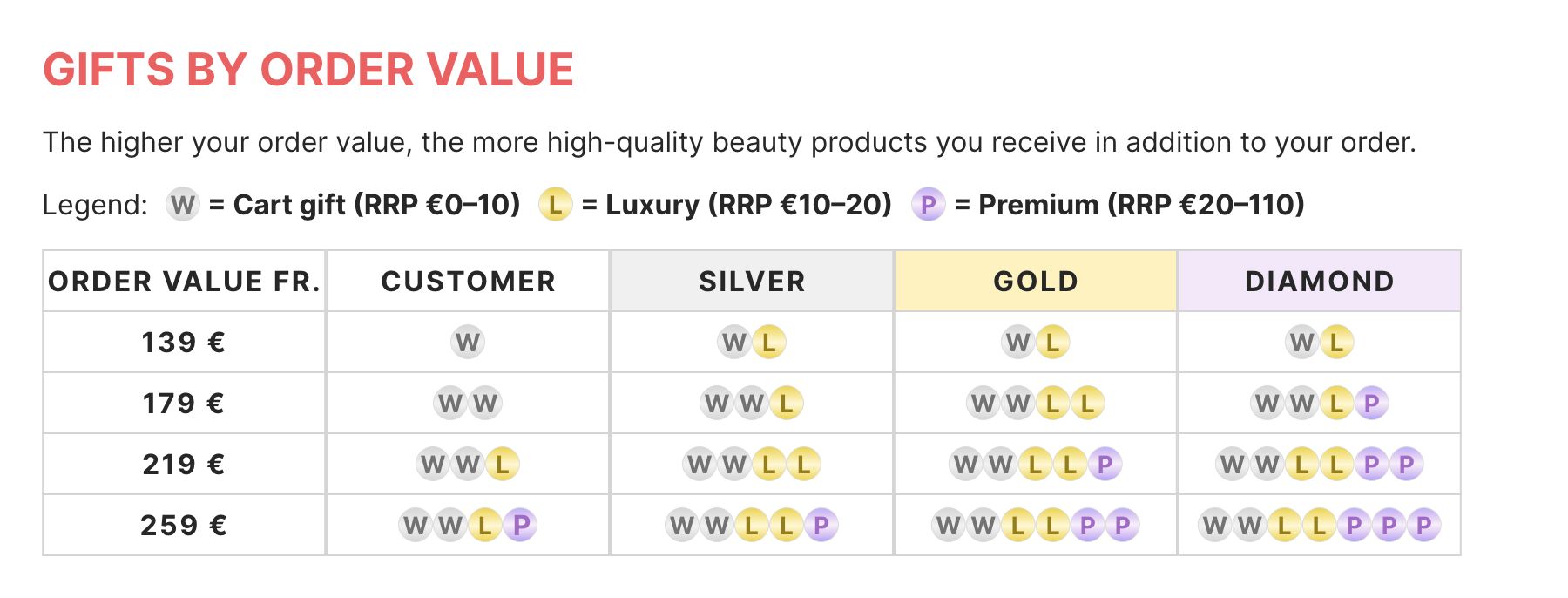1568x598 pixels.
Task: Click the purple P Premium legend icon
Action: (x=928, y=205)
